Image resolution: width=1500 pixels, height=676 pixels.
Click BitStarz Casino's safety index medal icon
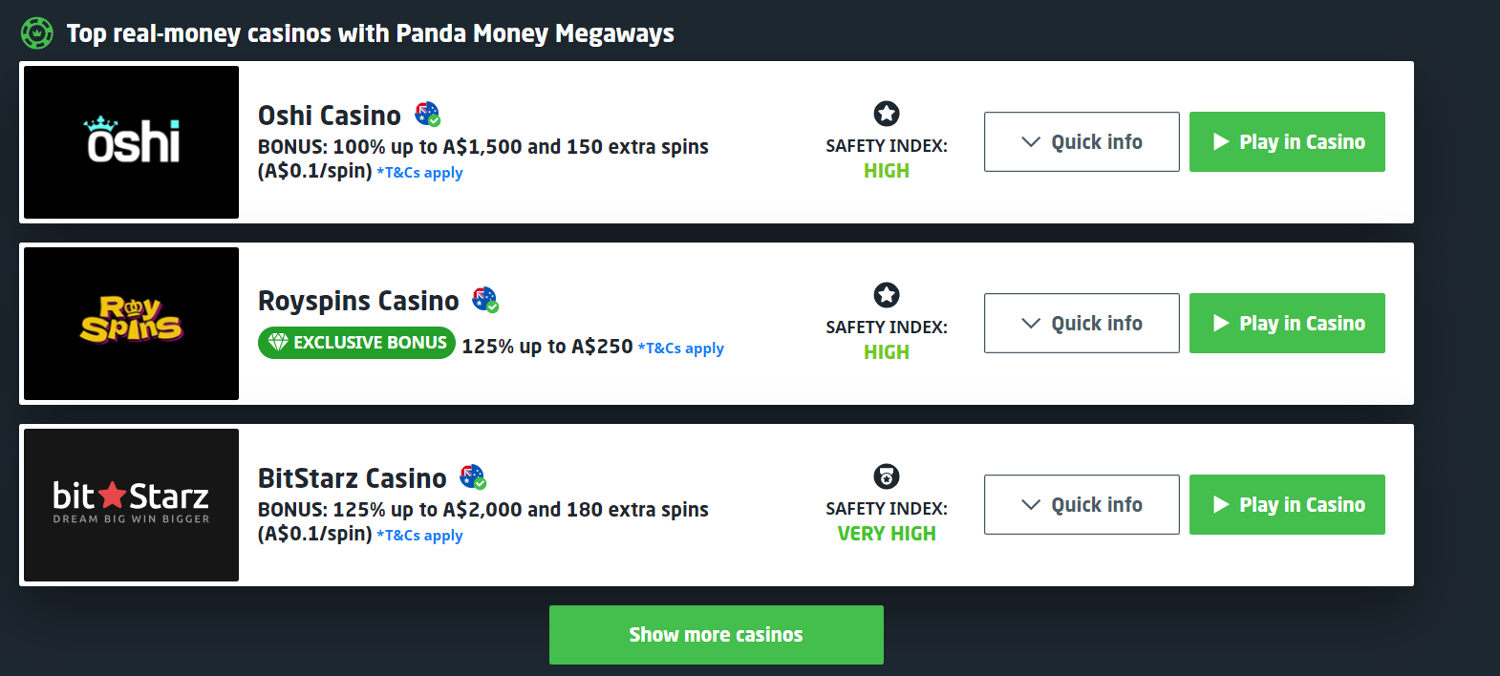coord(886,476)
